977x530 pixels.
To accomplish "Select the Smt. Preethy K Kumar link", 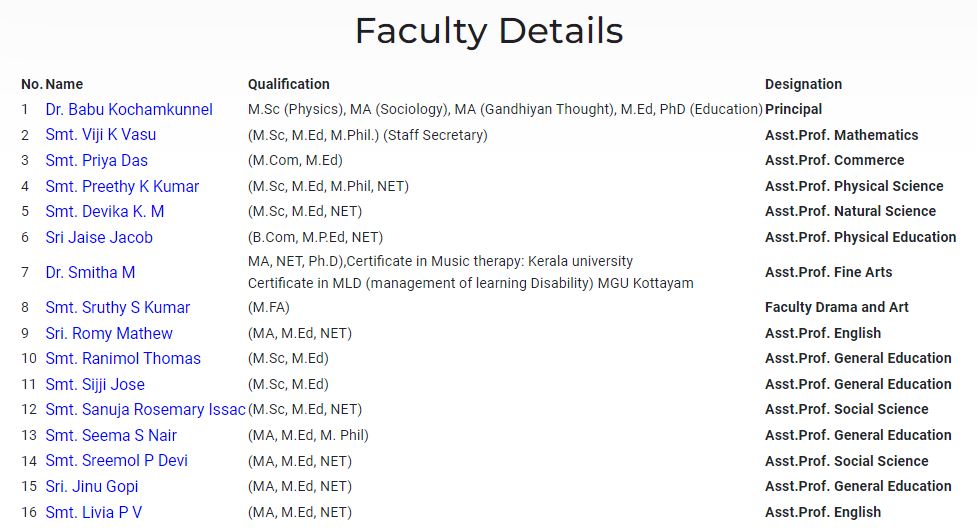I will point(122,186).
